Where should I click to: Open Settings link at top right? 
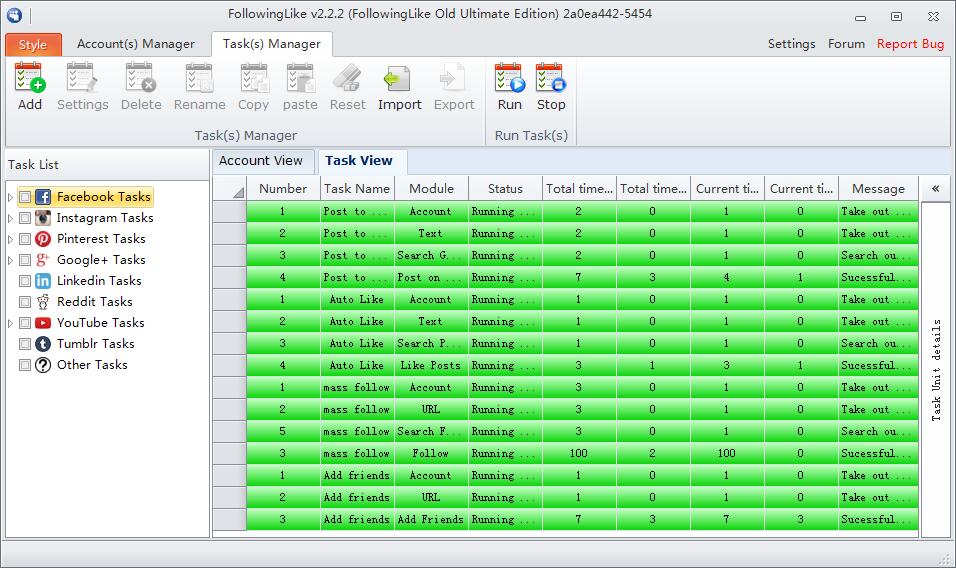(791, 44)
